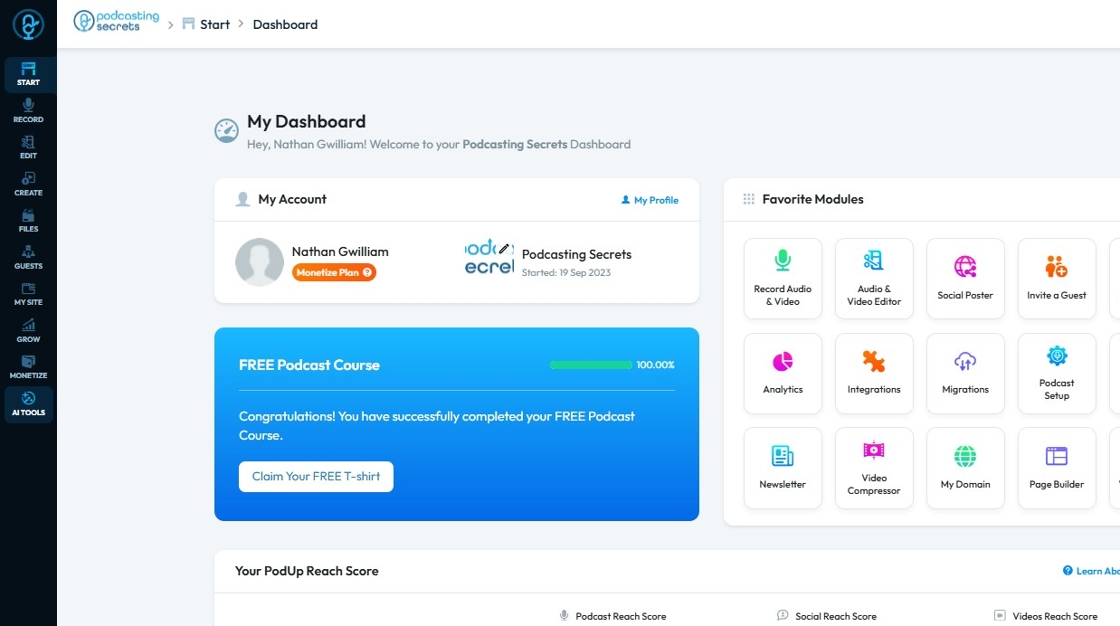Open the Integrations module
The width and height of the screenshot is (1120, 626).
874,373
